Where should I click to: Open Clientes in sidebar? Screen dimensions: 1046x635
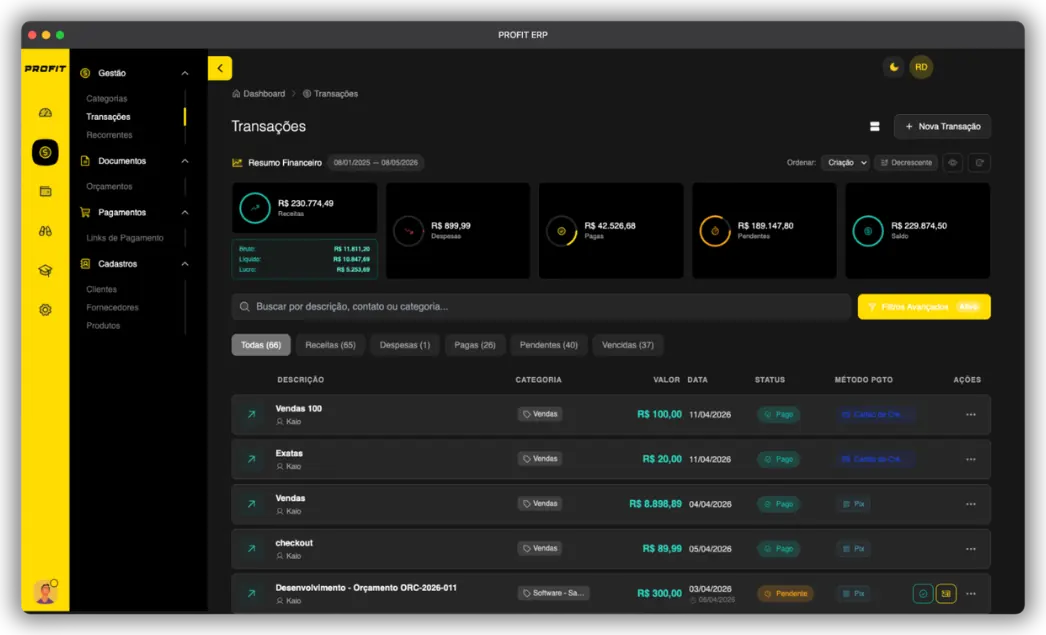coord(101,289)
